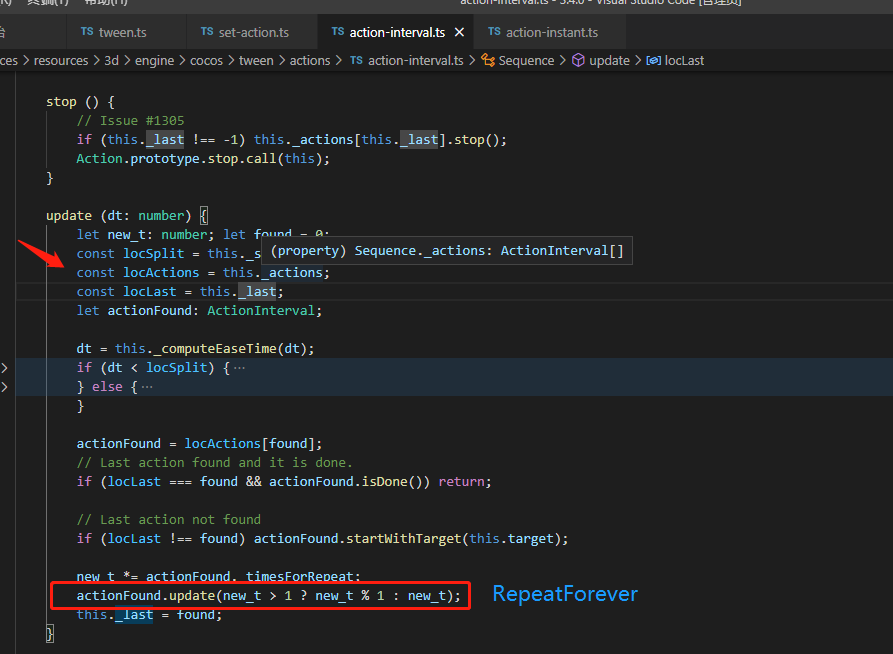
Task: Open the resources breadcrumb folder
Action: (x=61, y=60)
